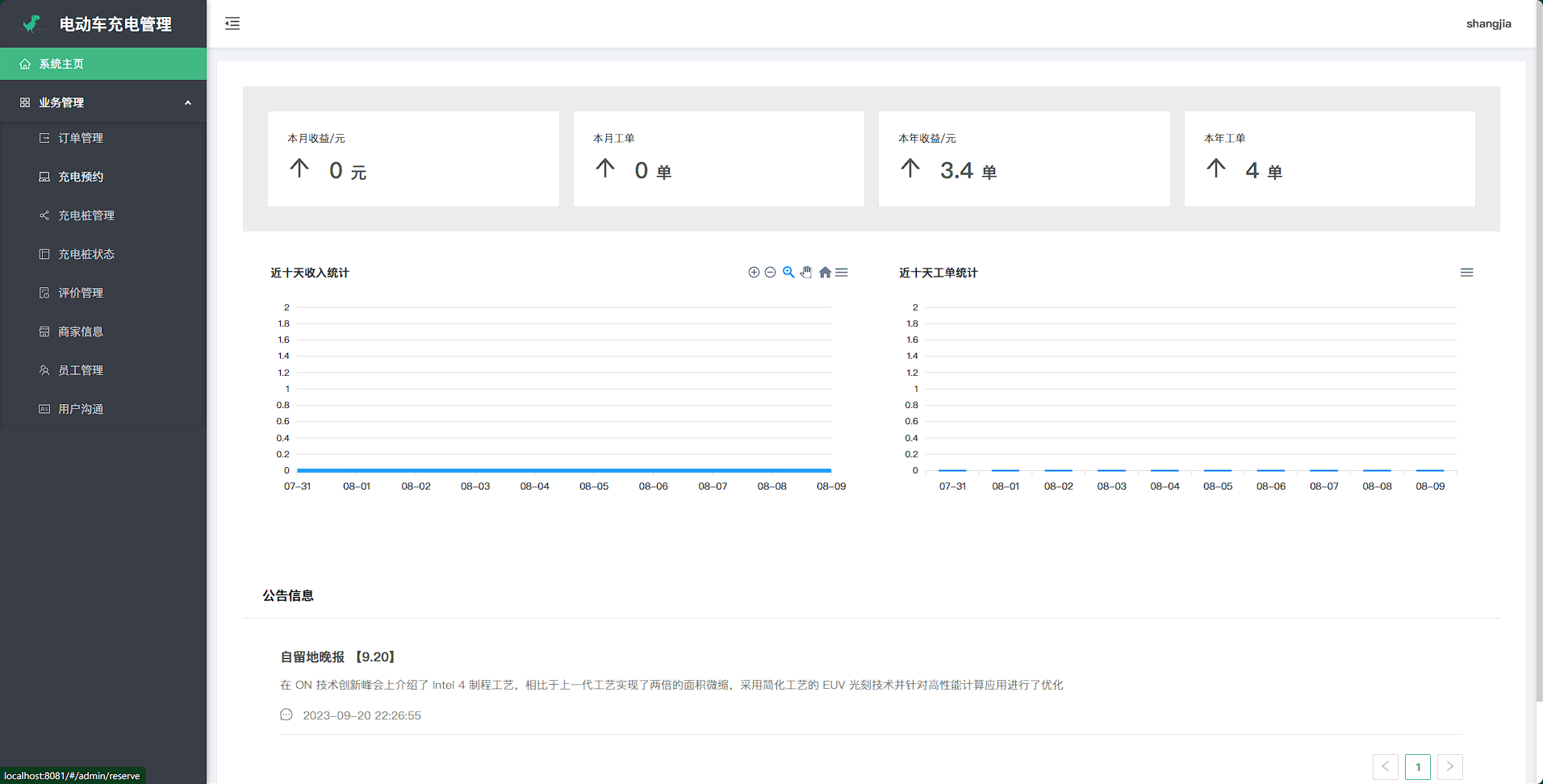Image resolution: width=1543 pixels, height=784 pixels.
Task: Open the shangjia user dropdown
Action: [1488, 23]
